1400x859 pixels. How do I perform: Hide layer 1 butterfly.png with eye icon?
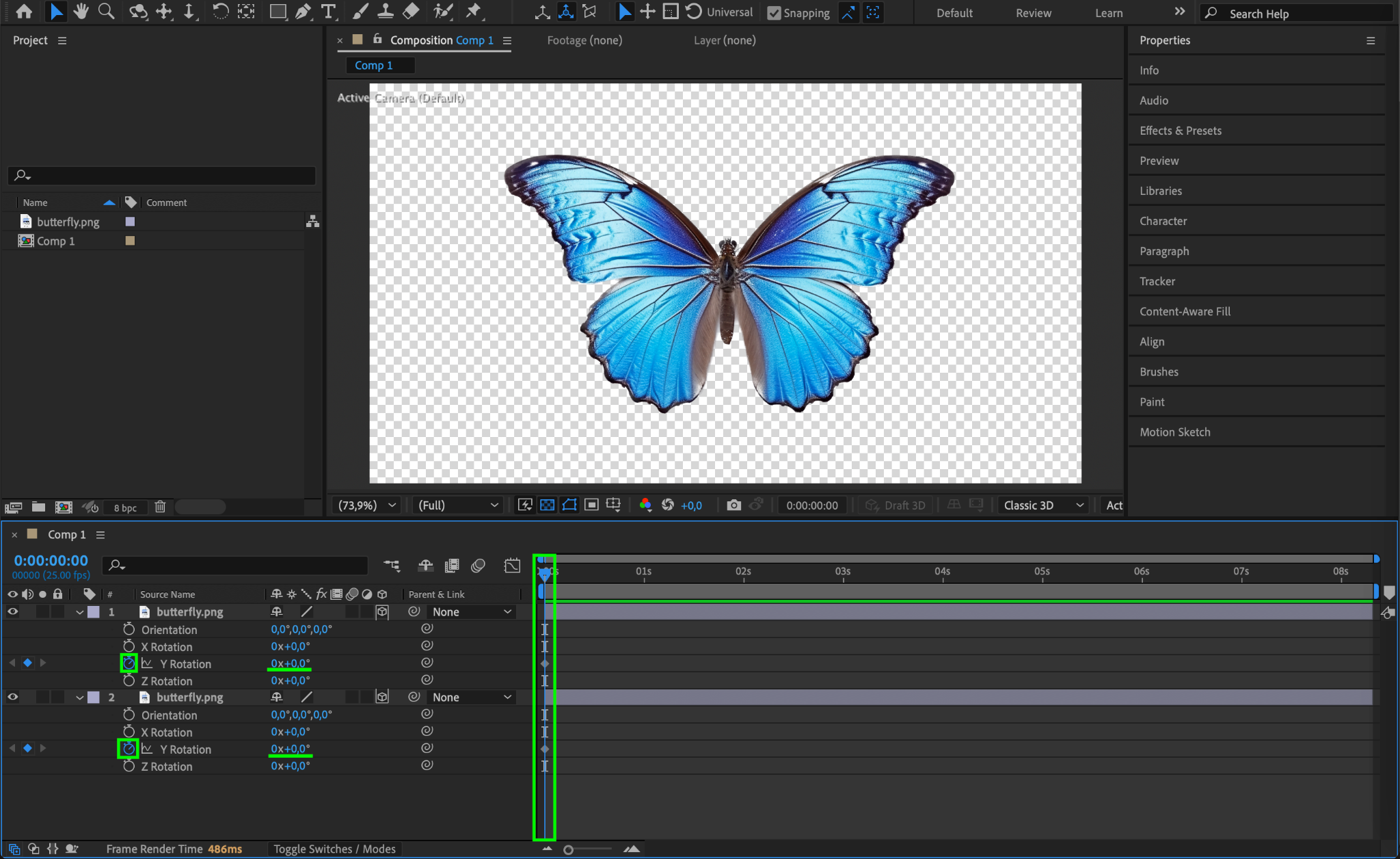[12, 611]
